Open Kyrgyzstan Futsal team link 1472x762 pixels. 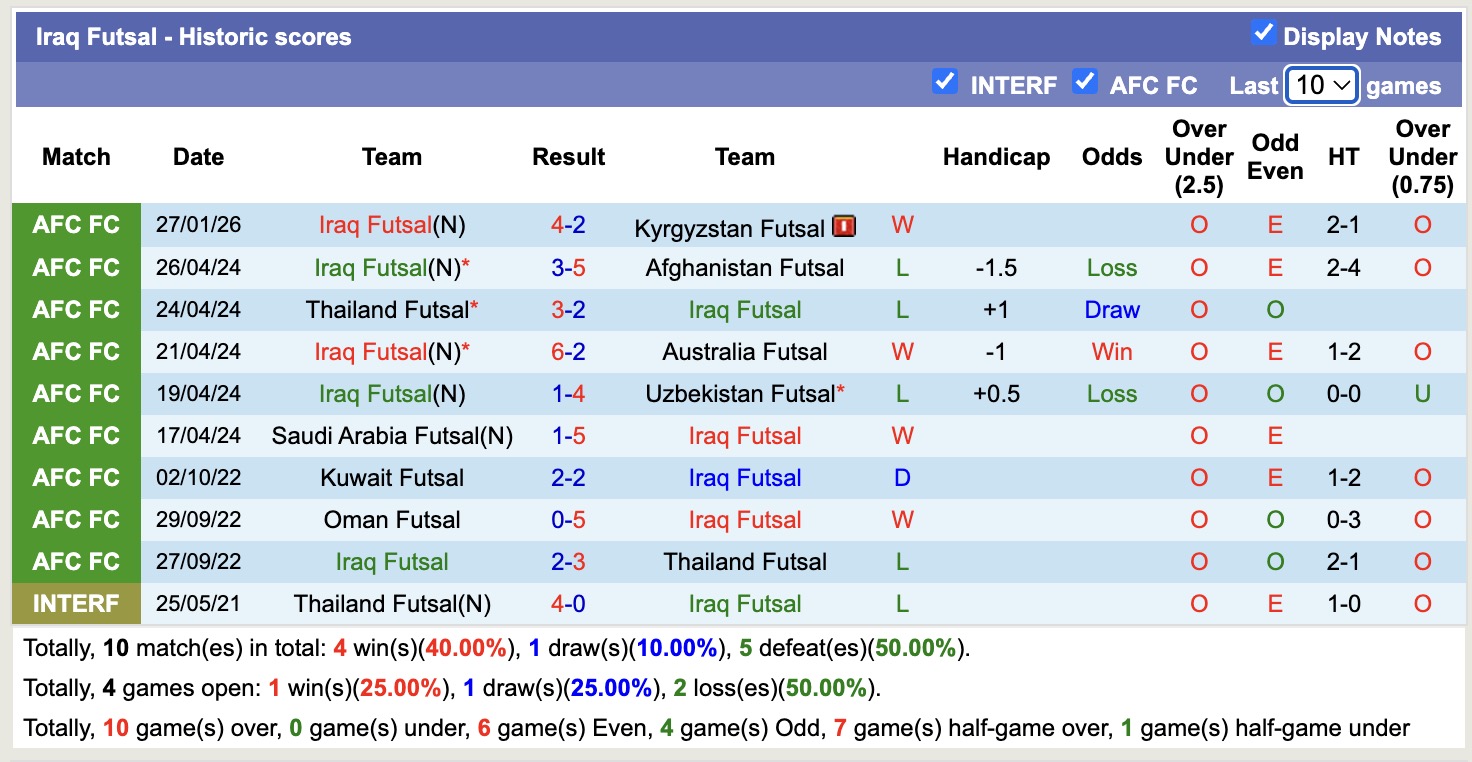[x=729, y=229]
